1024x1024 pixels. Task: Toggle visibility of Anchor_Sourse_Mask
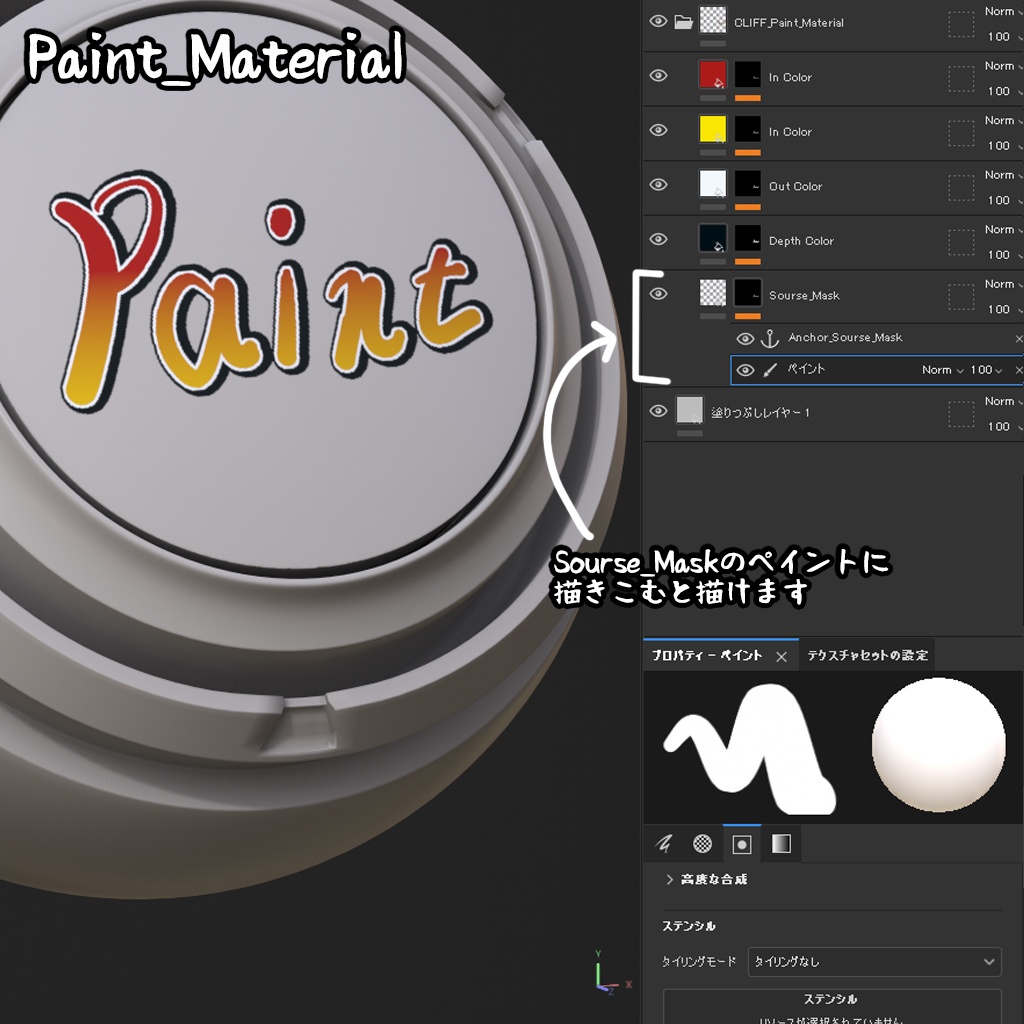pos(746,338)
